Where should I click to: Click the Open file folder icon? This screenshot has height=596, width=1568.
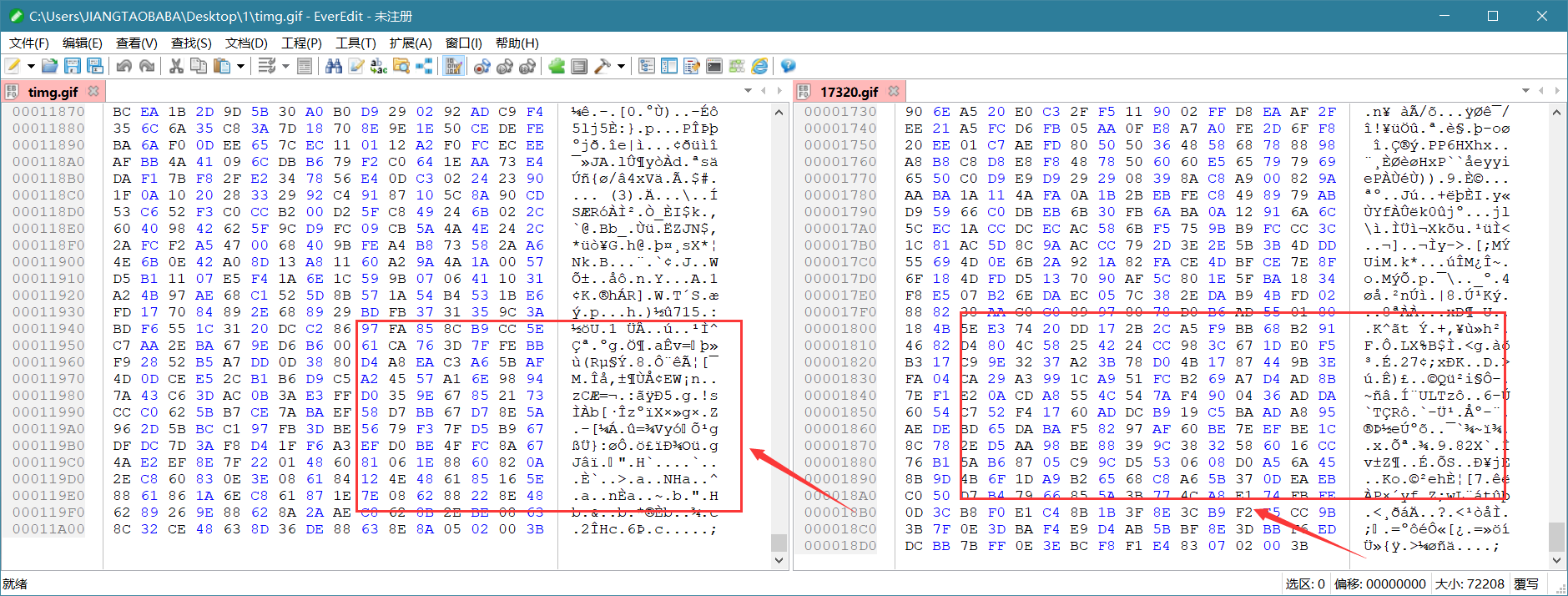point(49,66)
